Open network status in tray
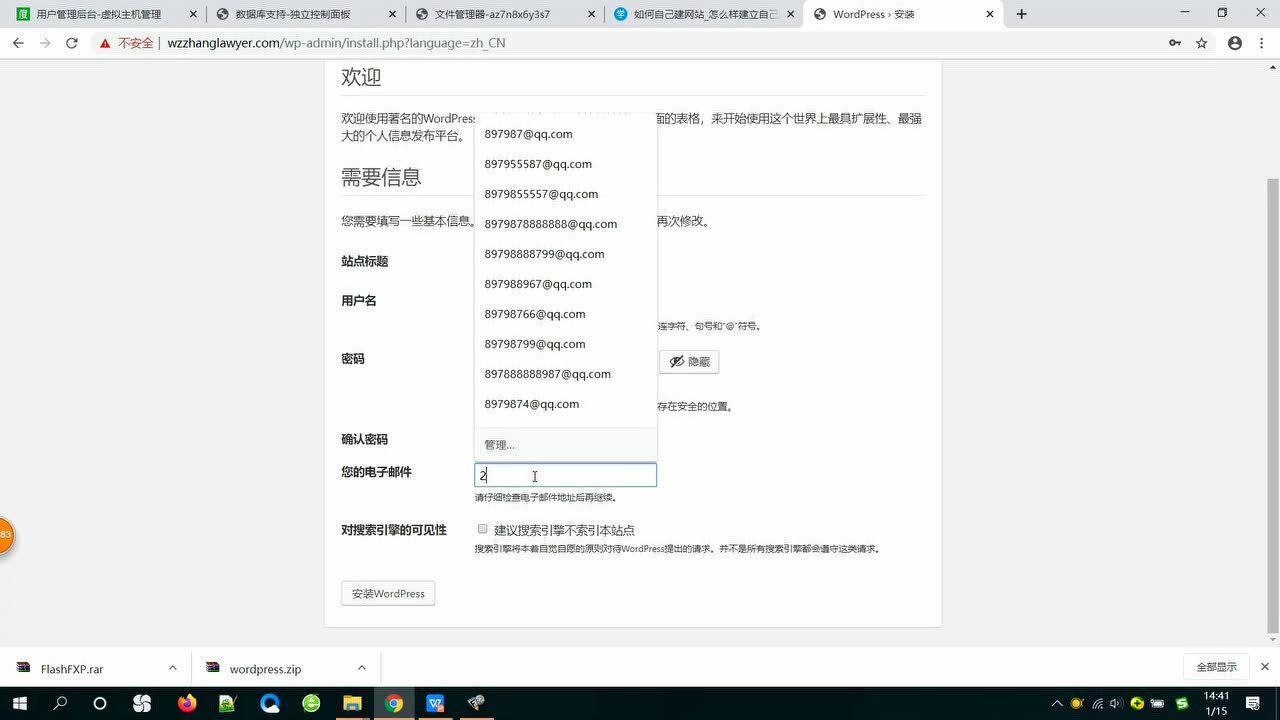1280x720 pixels. click(x=1097, y=703)
